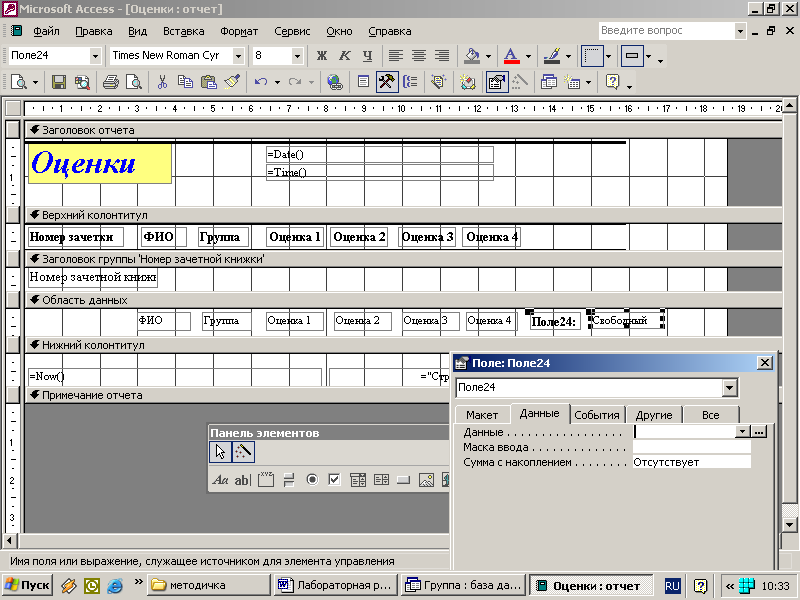Switch to the Лабораторная р... taskbar window
The height and width of the screenshot is (600, 800).
tap(335, 585)
